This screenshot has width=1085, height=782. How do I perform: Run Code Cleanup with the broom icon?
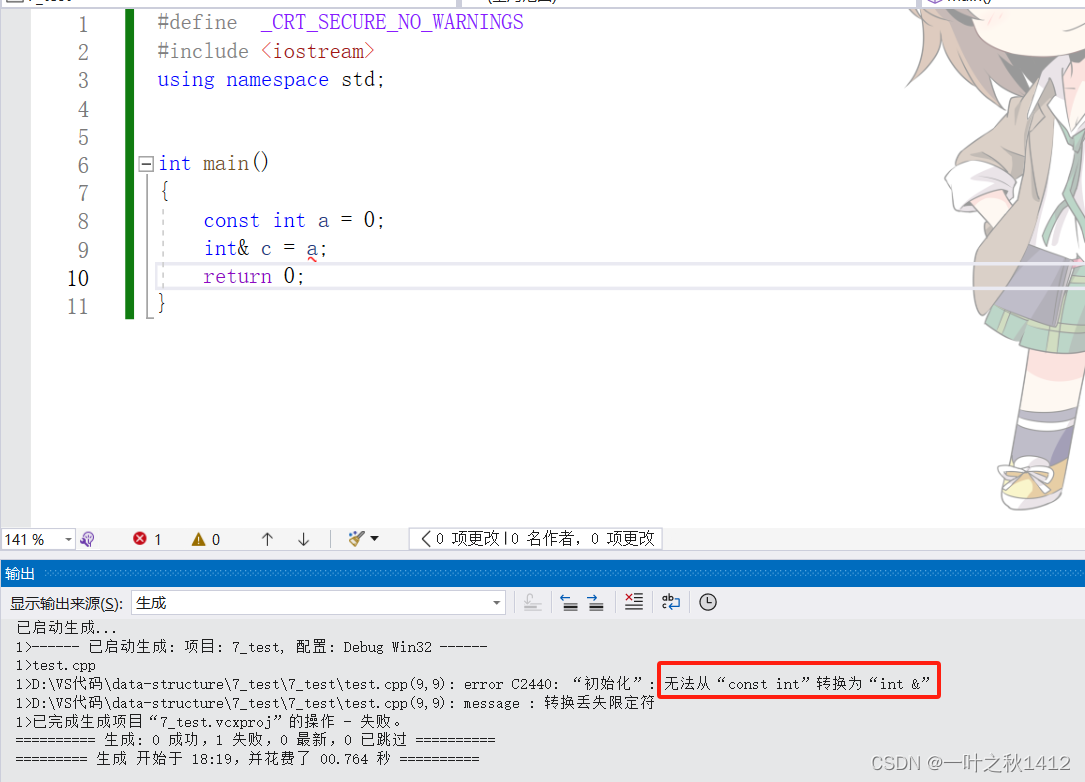(357, 539)
